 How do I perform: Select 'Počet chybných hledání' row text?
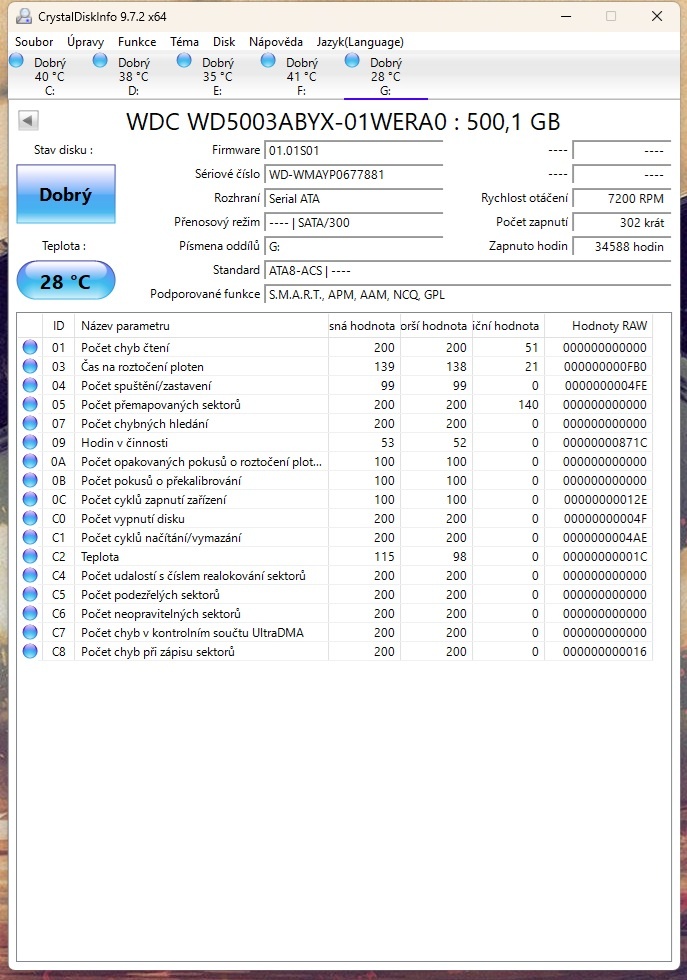144,424
